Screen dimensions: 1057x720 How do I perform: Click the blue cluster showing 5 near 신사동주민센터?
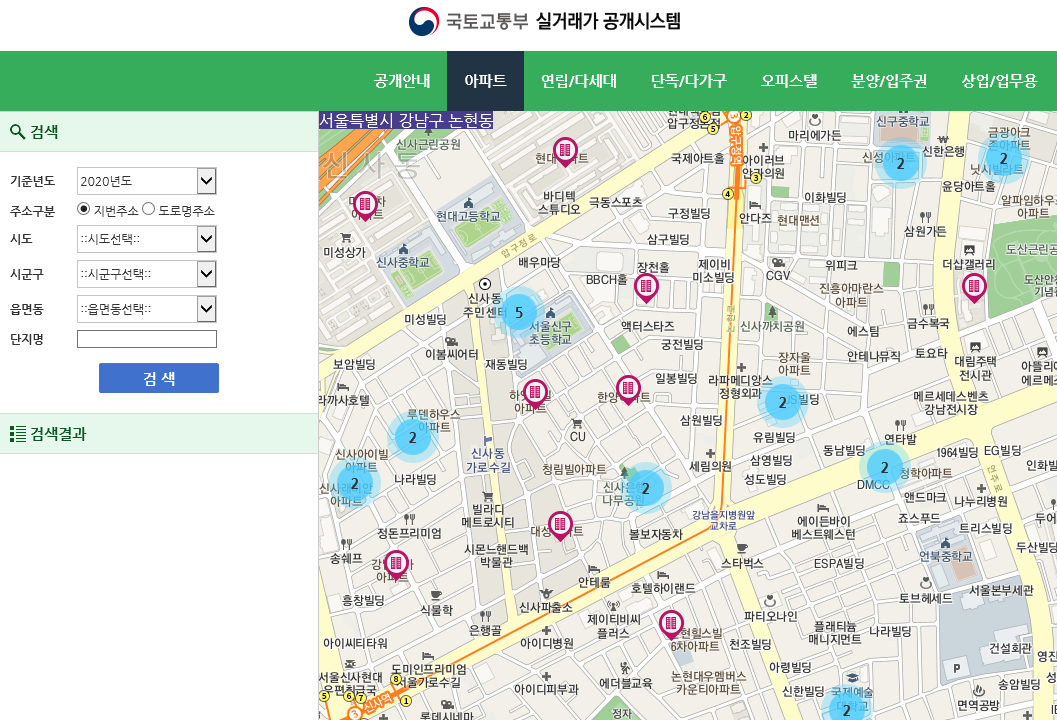click(521, 311)
